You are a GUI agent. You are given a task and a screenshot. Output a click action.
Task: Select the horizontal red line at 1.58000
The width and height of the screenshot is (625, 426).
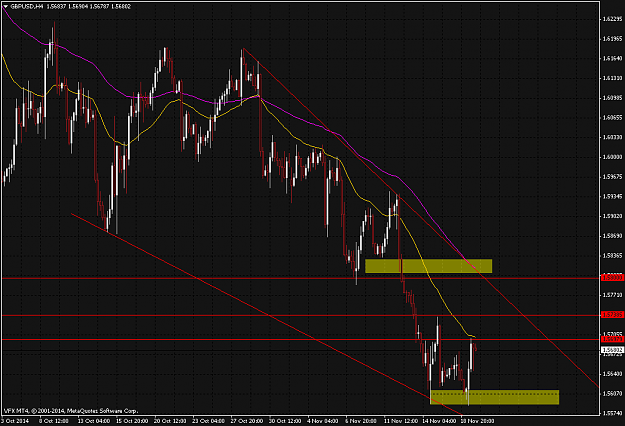tap(299, 278)
